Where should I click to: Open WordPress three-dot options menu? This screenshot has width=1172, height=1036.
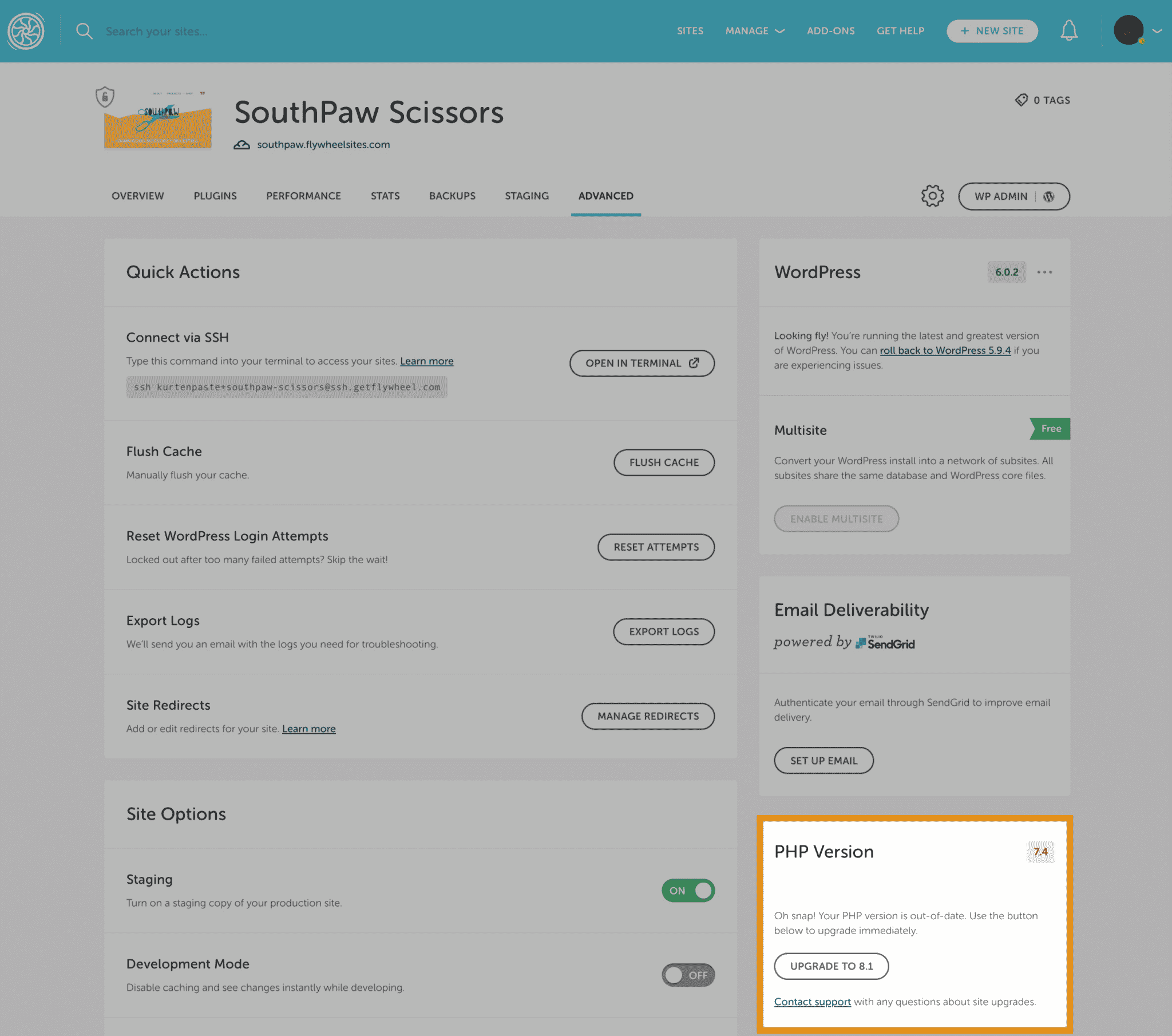coord(1044,272)
